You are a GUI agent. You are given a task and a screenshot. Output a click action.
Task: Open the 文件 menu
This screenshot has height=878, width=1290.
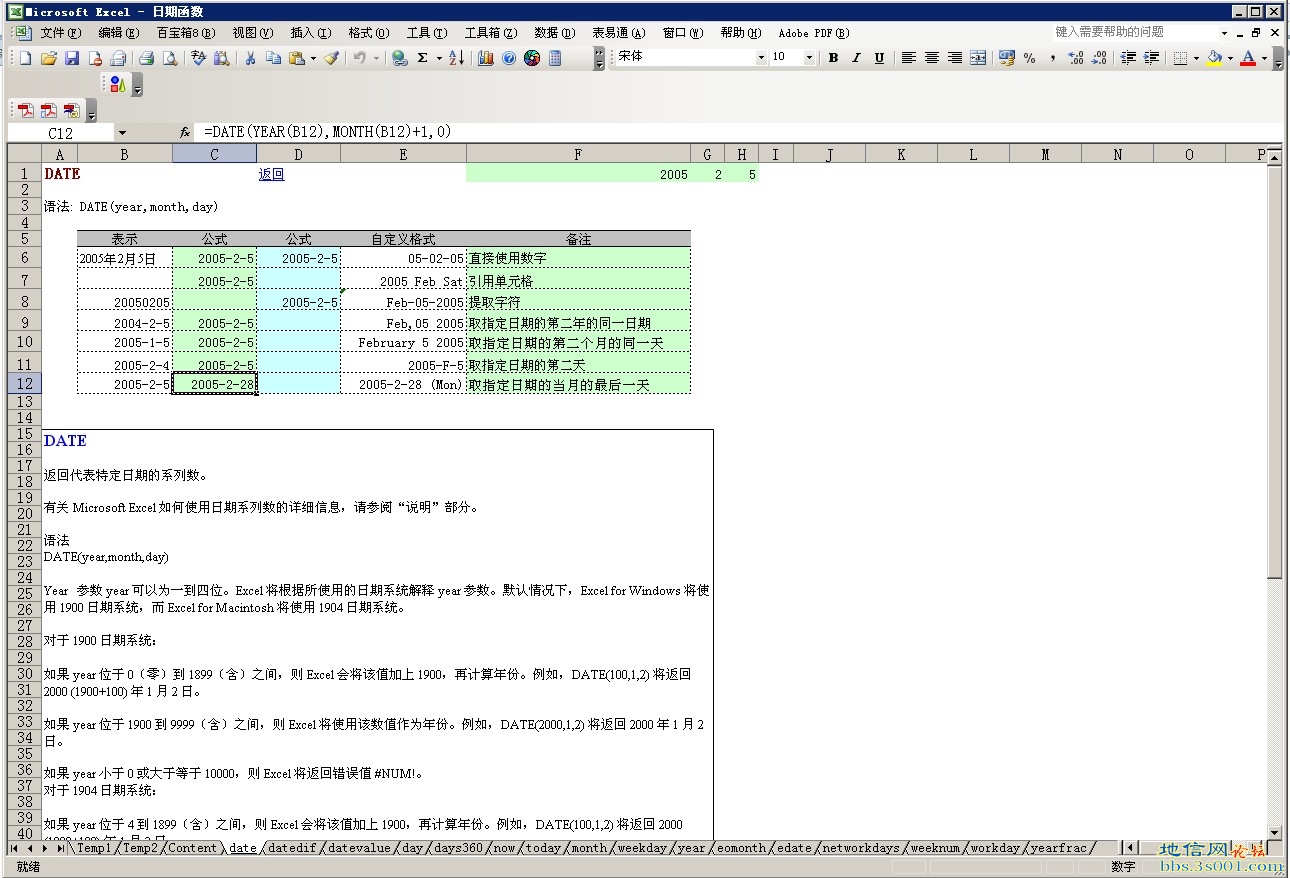[60, 33]
